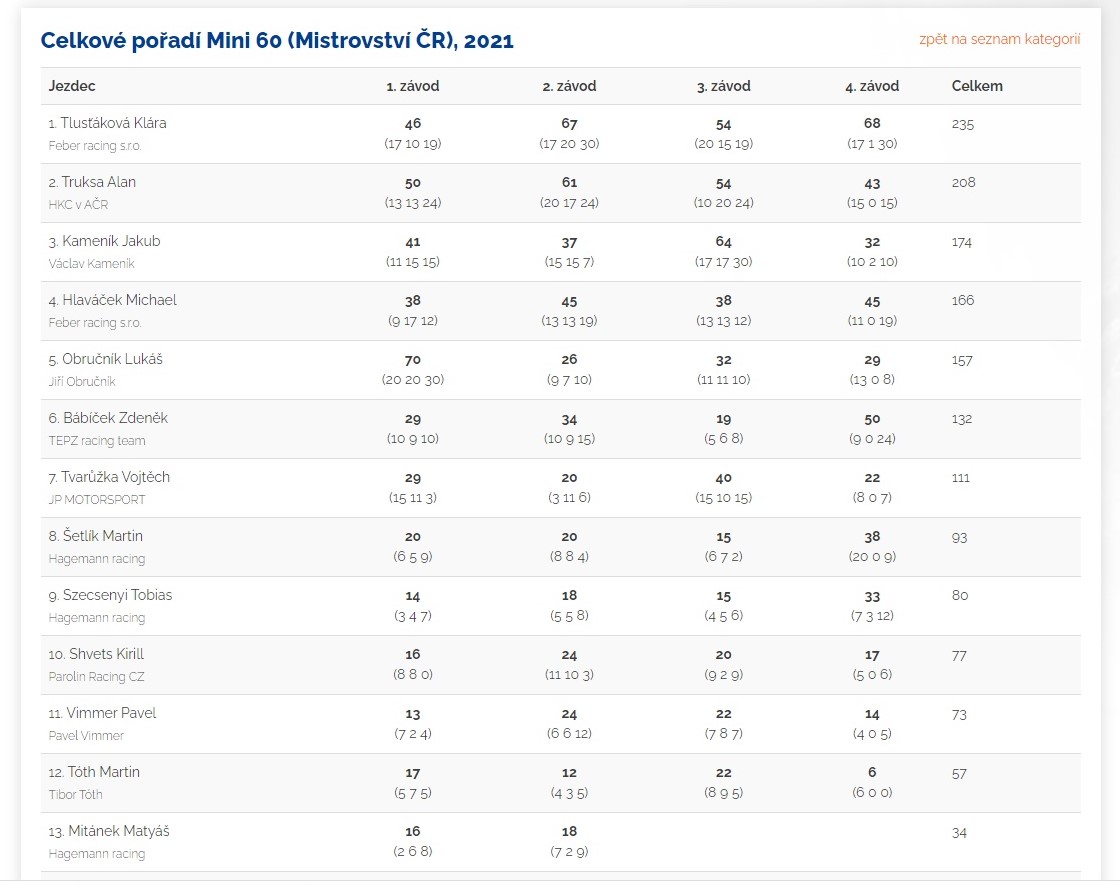Open the entry for Kameník Jakub
The image size is (1120, 885).
(x=111, y=241)
